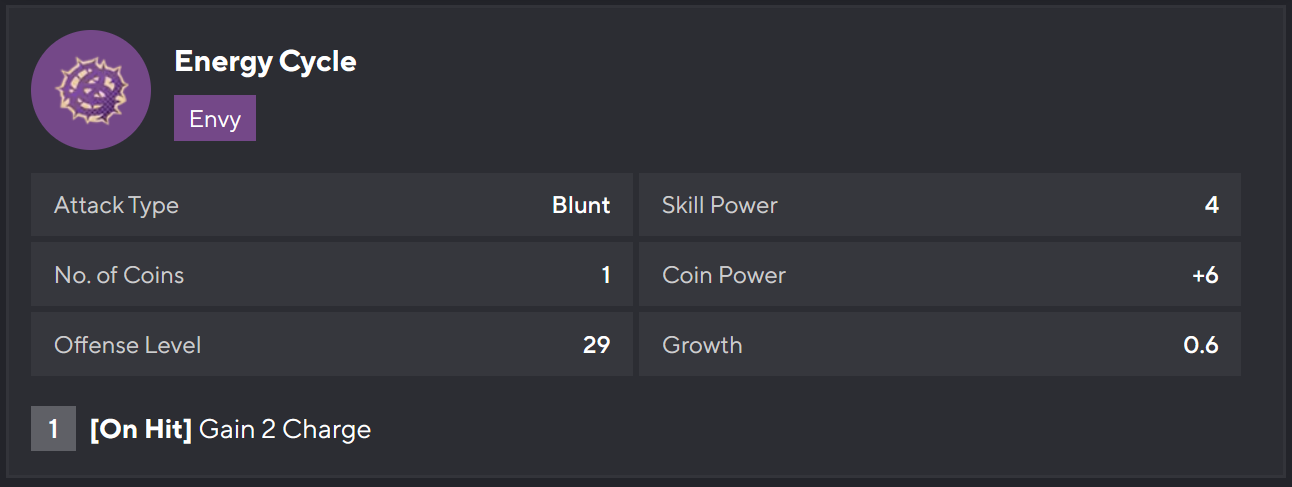Click the Growth value 0.6
1292x487 pixels.
[1201, 345]
